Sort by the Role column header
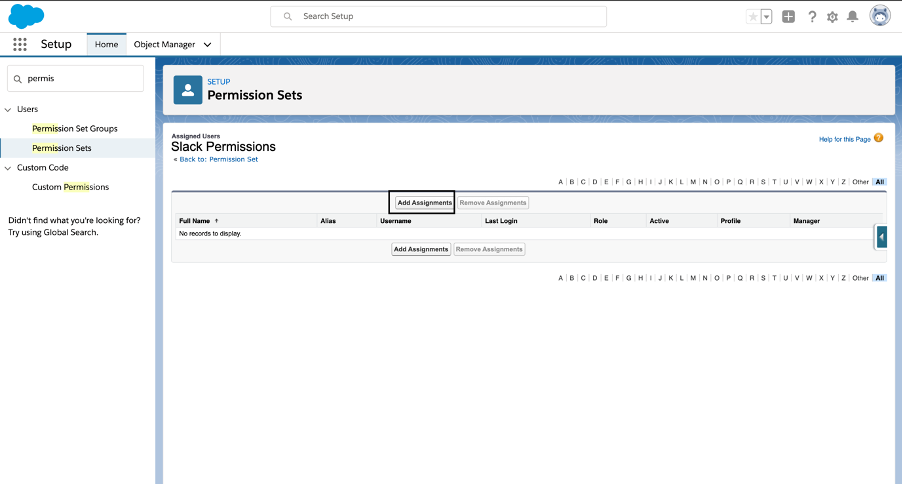The height and width of the screenshot is (484, 902). point(601,221)
